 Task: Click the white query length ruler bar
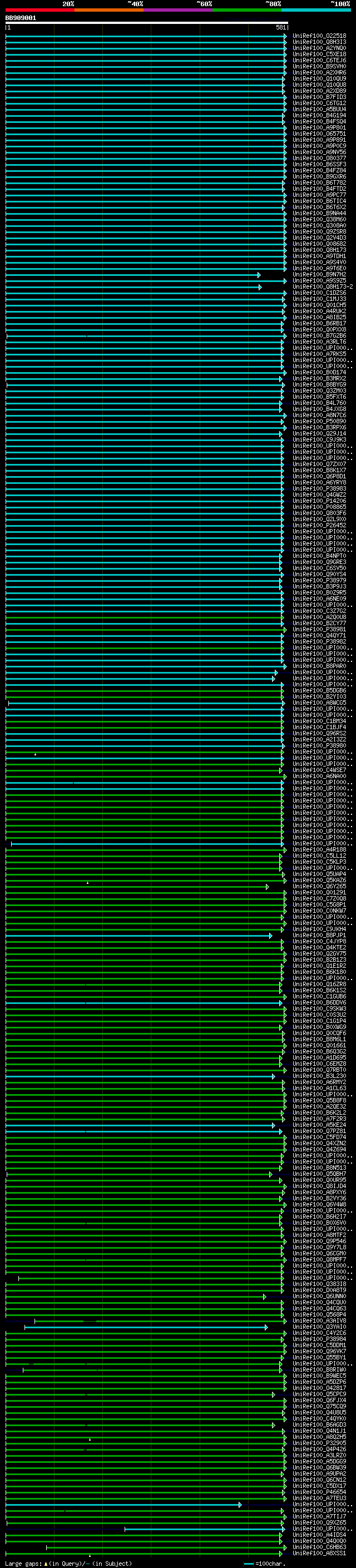pyautogui.click(x=147, y=23)
